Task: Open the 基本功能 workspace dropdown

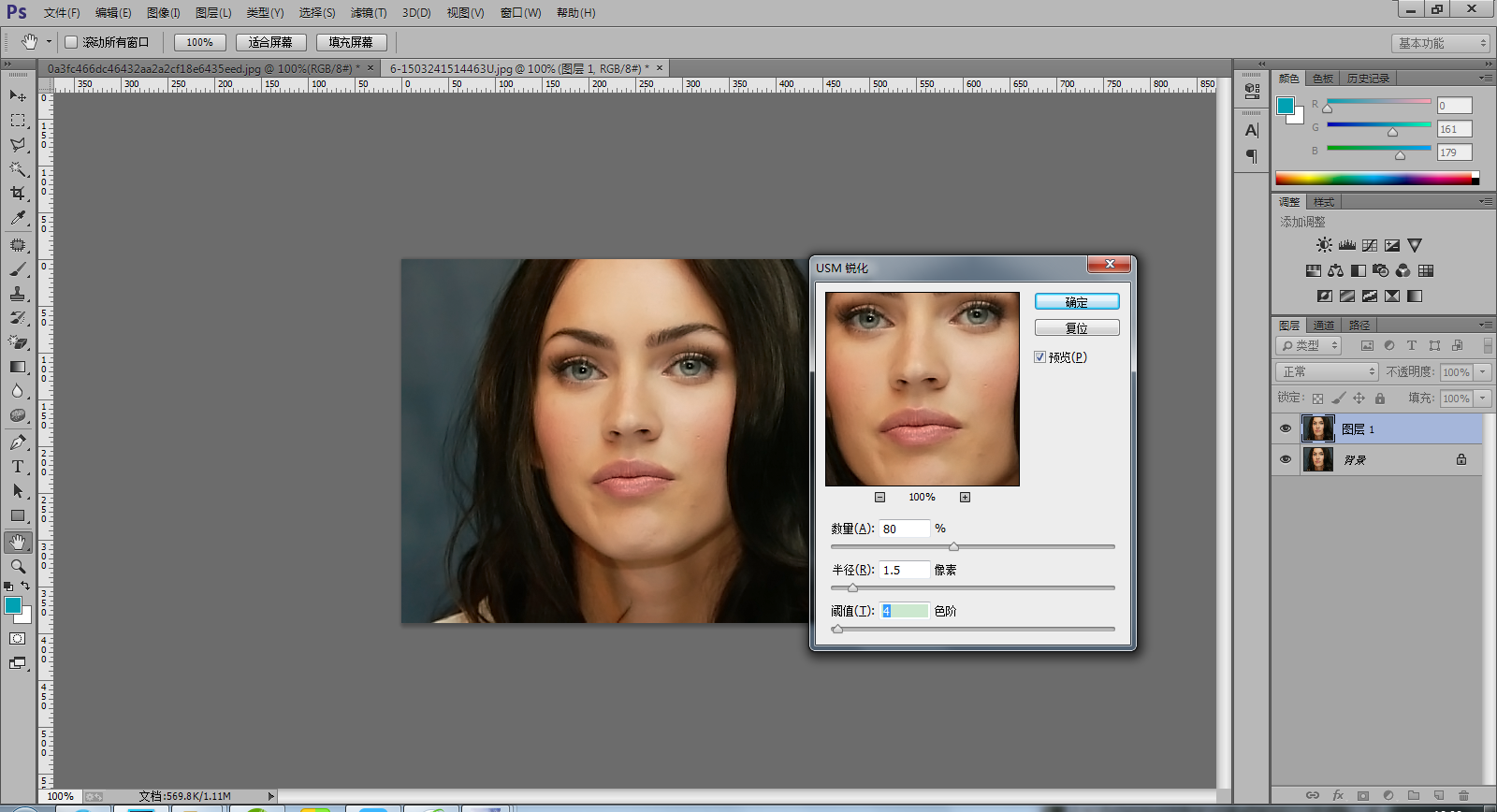Action: [x=1440, y=43]
